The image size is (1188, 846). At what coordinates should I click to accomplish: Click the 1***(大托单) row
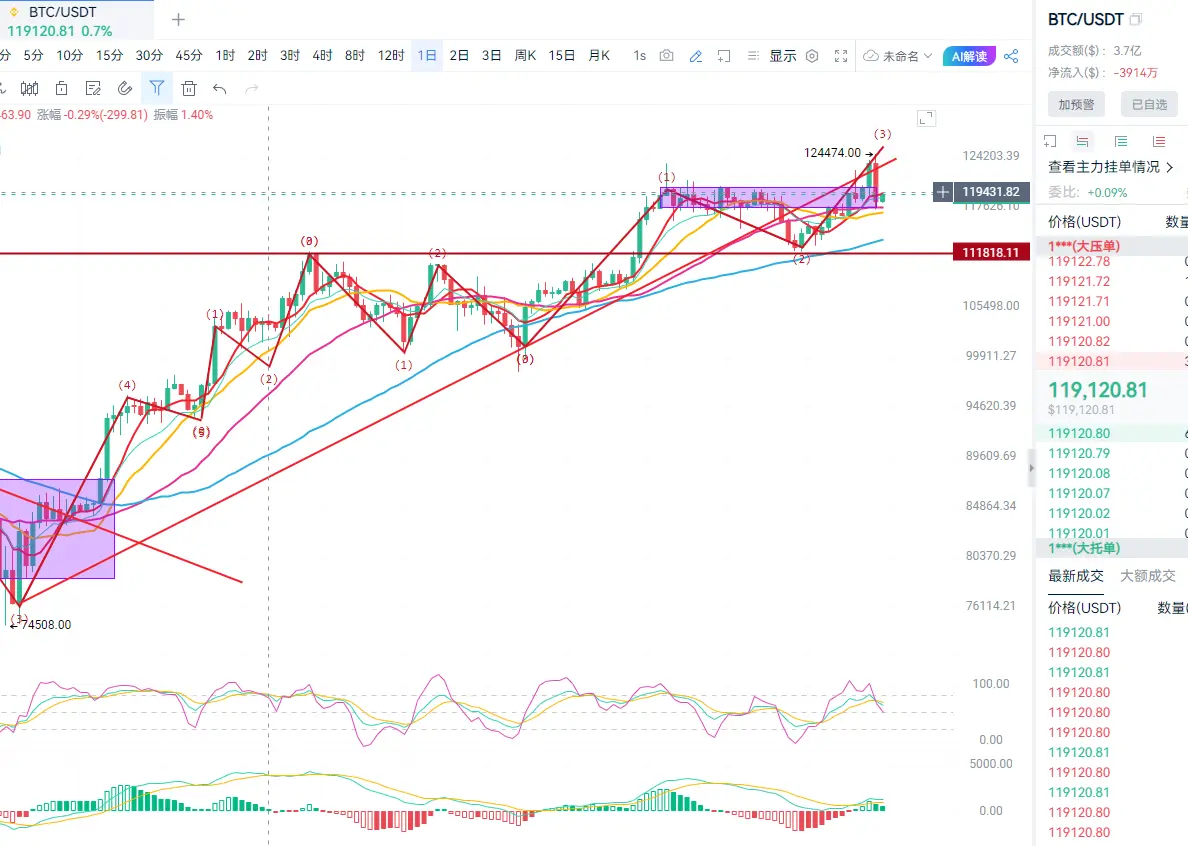pos(1111,548)
